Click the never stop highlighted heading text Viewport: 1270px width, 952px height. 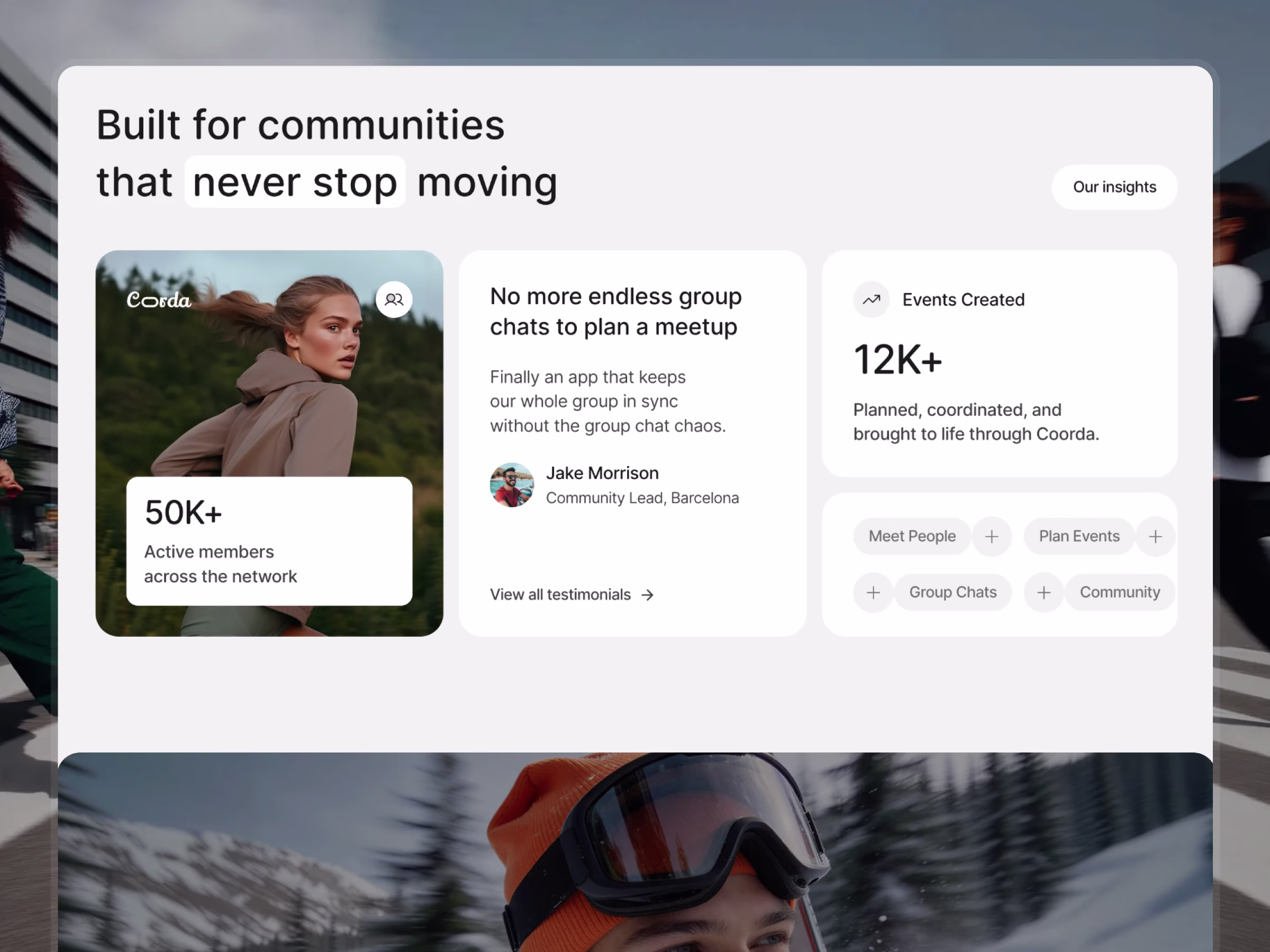click(x=295, y=182)
